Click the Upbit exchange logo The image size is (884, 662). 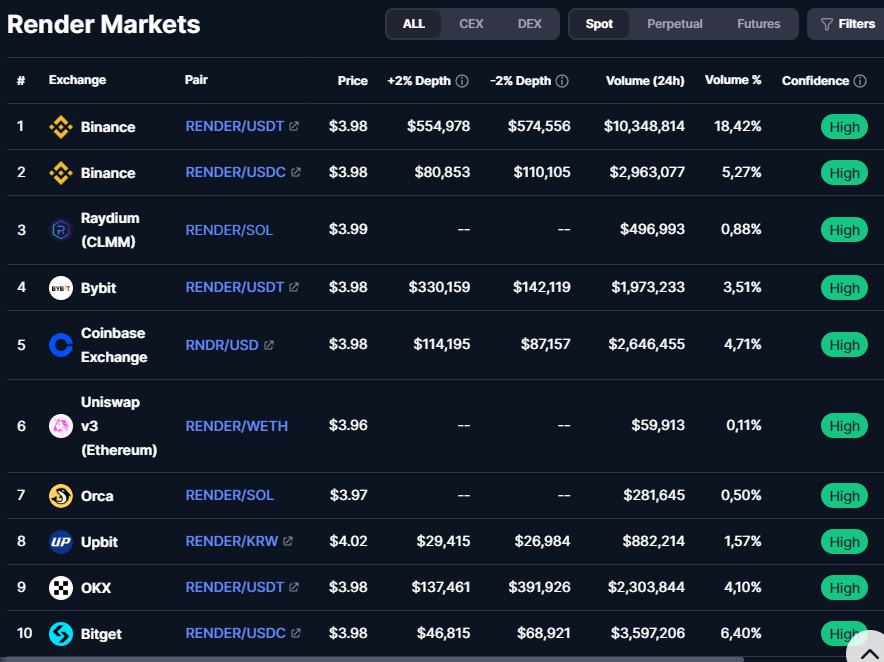point(61,542)
